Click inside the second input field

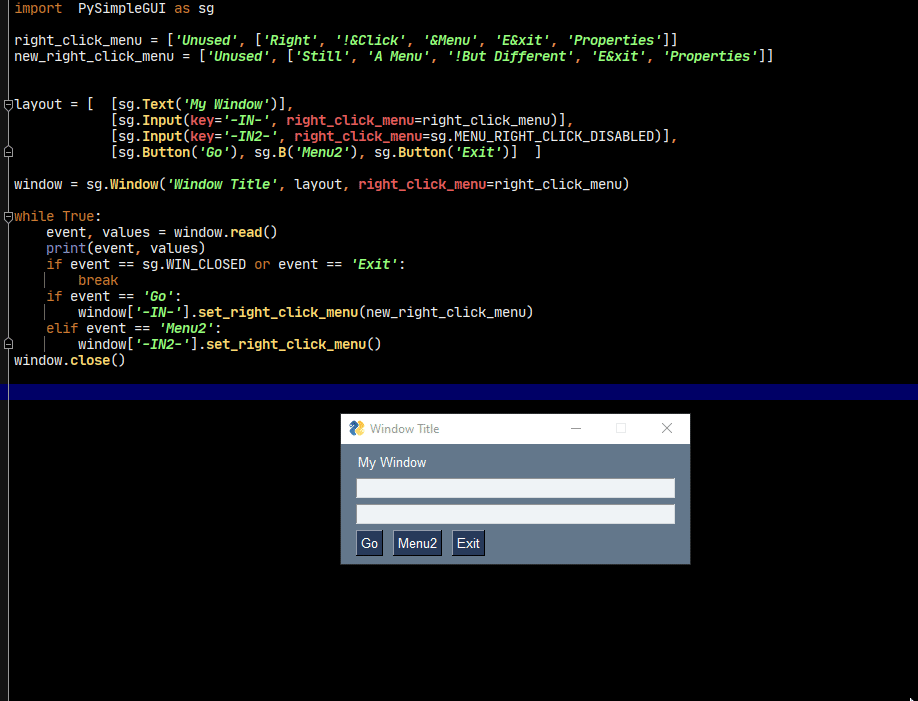click(515, 511)
